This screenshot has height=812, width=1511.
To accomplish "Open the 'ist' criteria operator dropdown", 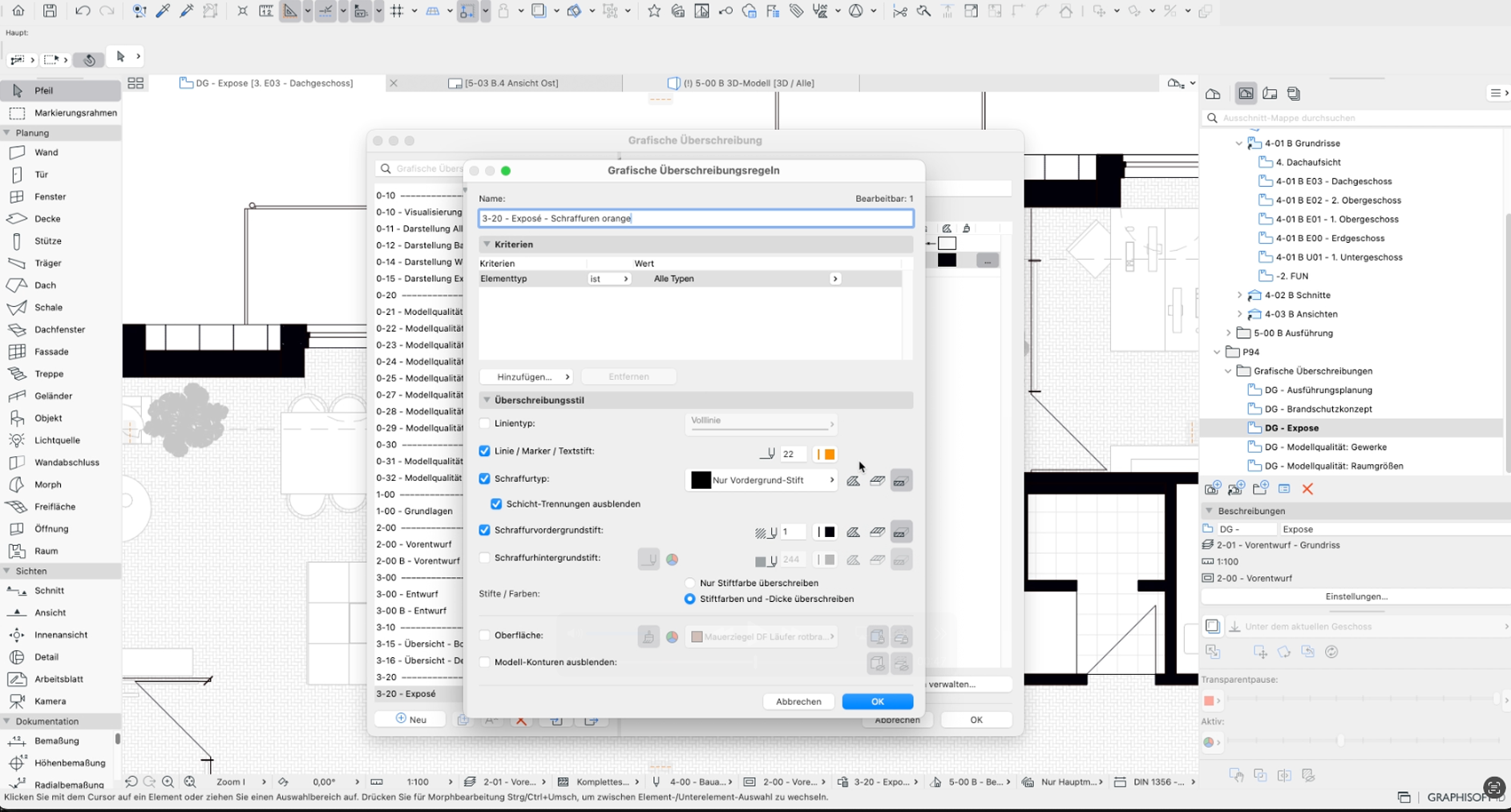I will coord(609,279).
